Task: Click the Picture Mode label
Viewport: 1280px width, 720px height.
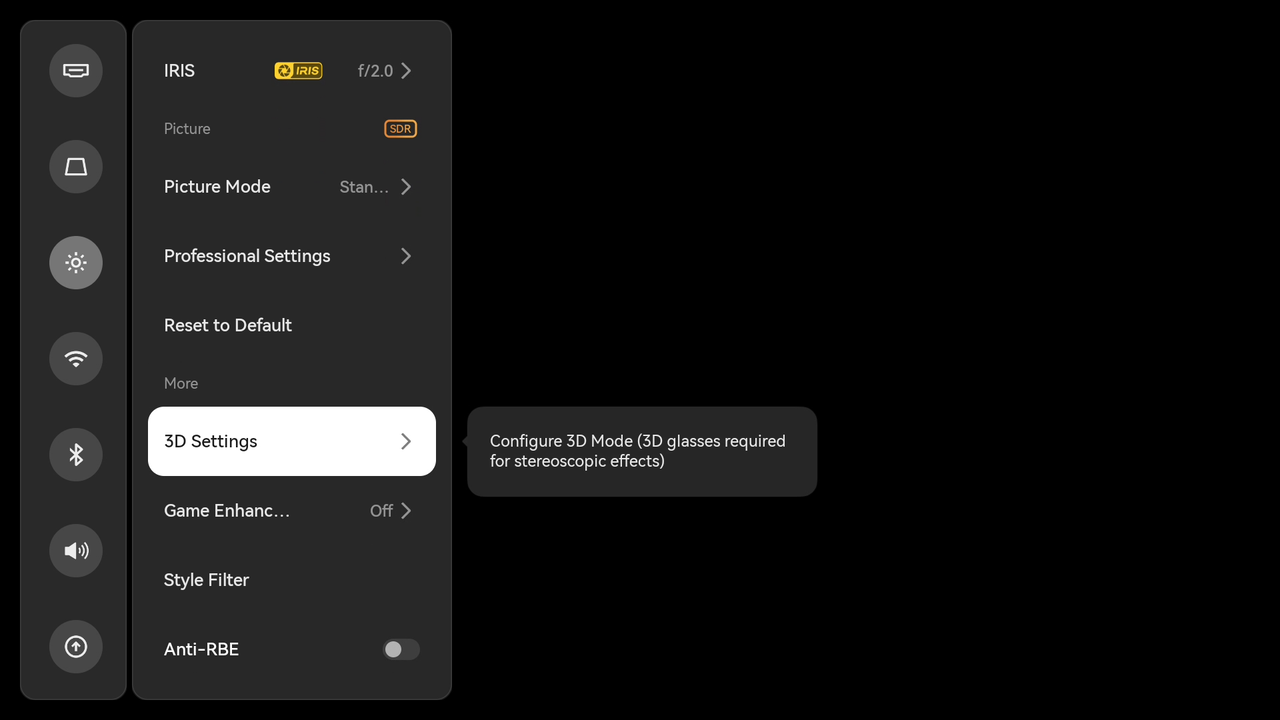Action: coord(217,187)
